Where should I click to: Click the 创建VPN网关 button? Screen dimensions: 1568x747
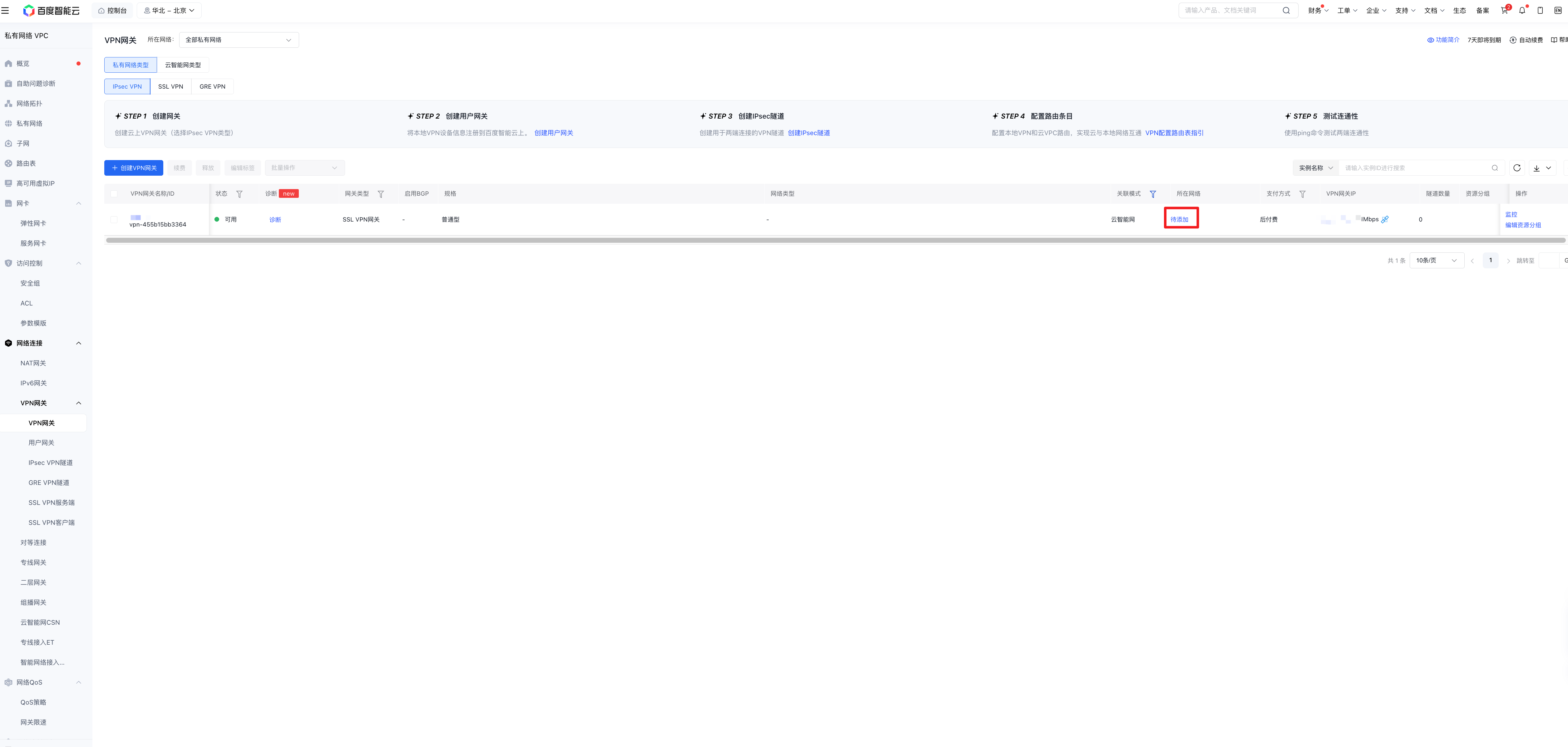(133, 168)
